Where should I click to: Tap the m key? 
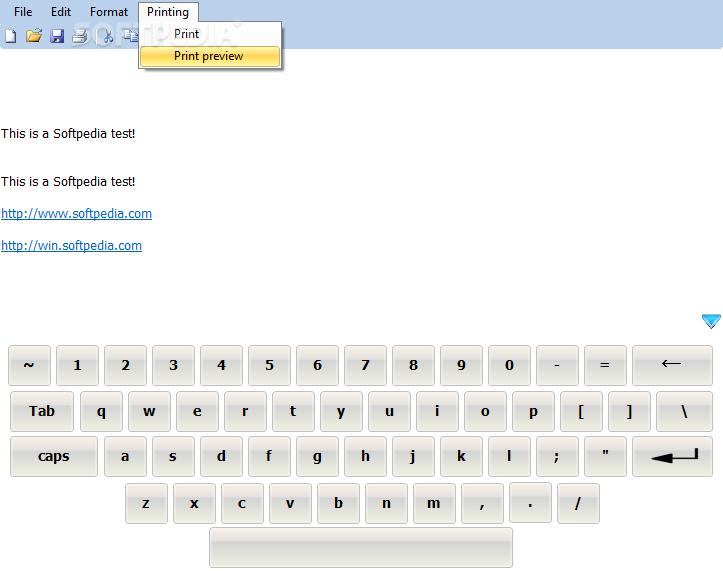click(x=434, y=504)
